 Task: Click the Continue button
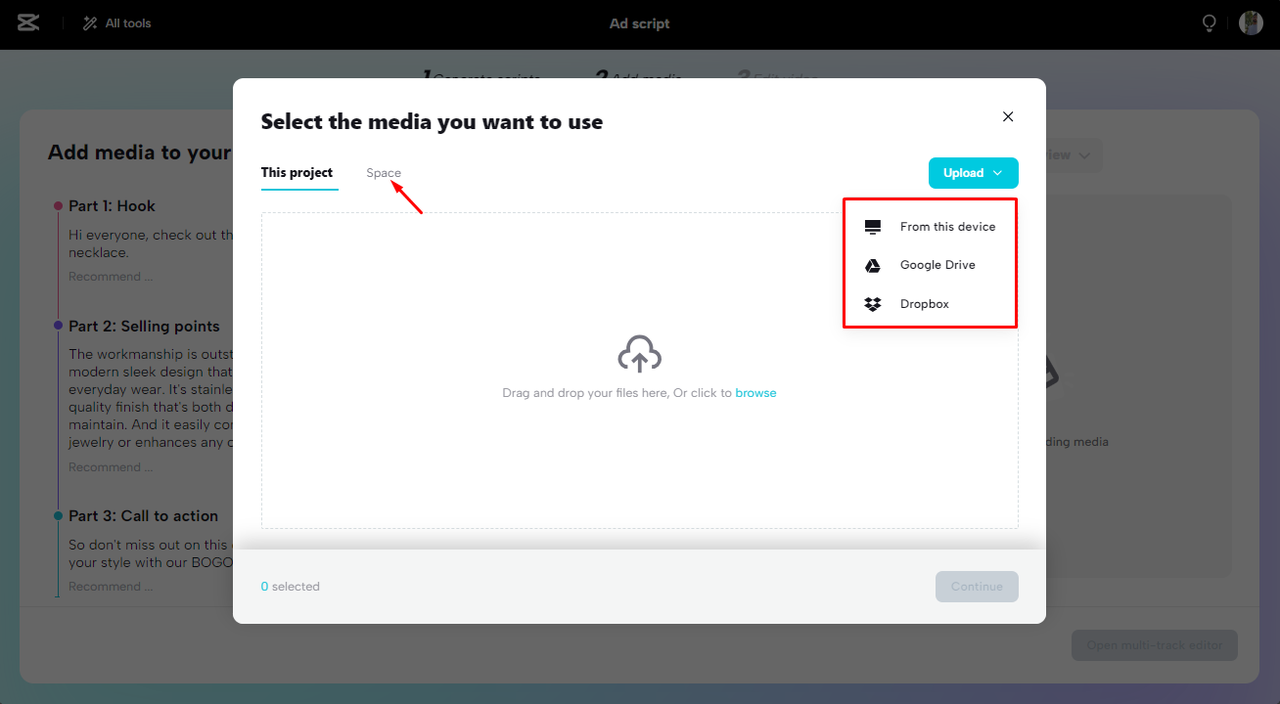coord(977,587)
